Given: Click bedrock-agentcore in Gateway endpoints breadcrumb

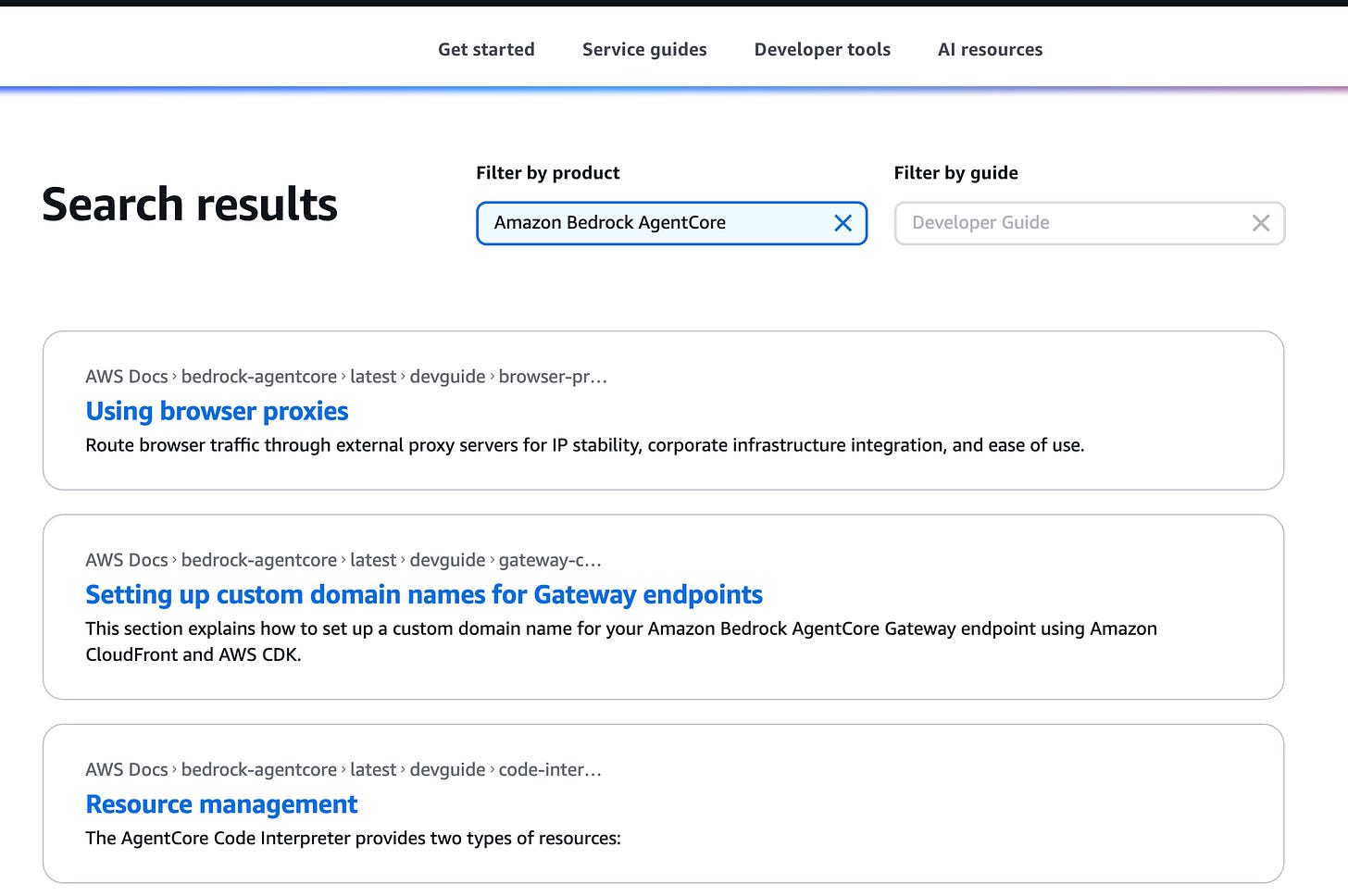Looking at the screenshot, I should [x=259, y=560].
